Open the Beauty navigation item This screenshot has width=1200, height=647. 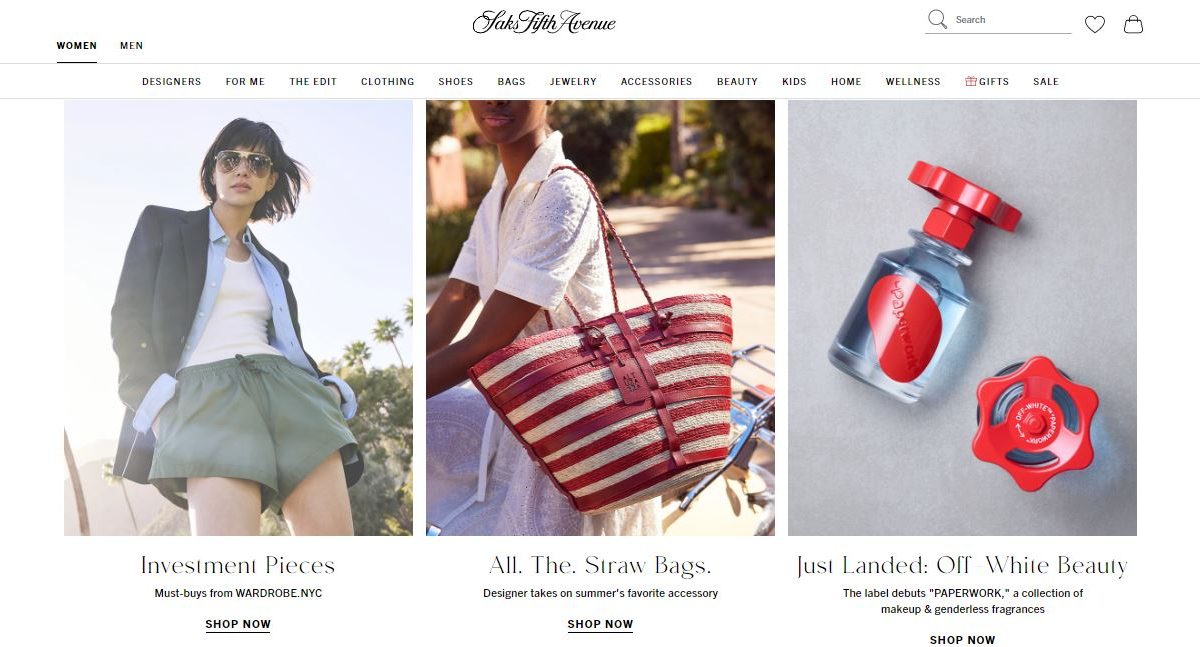point(737,82)
